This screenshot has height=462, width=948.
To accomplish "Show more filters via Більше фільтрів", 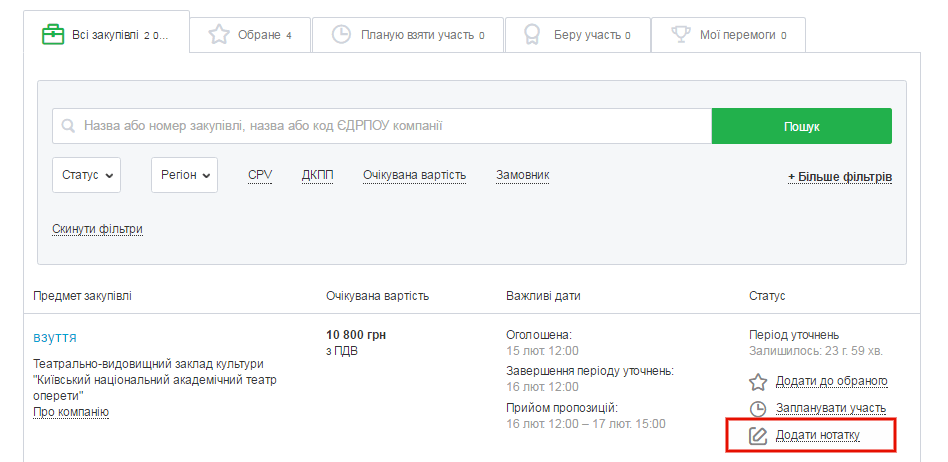I will [x=840, y=177].
